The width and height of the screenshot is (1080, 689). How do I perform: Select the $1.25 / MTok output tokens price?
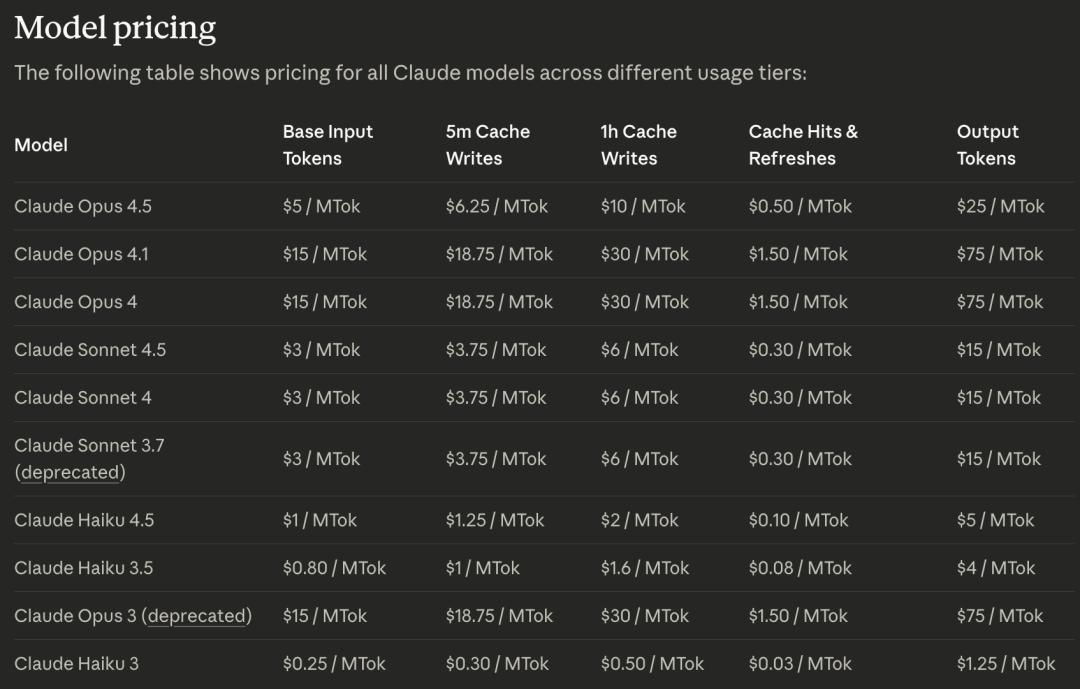tap(1005, 664)
